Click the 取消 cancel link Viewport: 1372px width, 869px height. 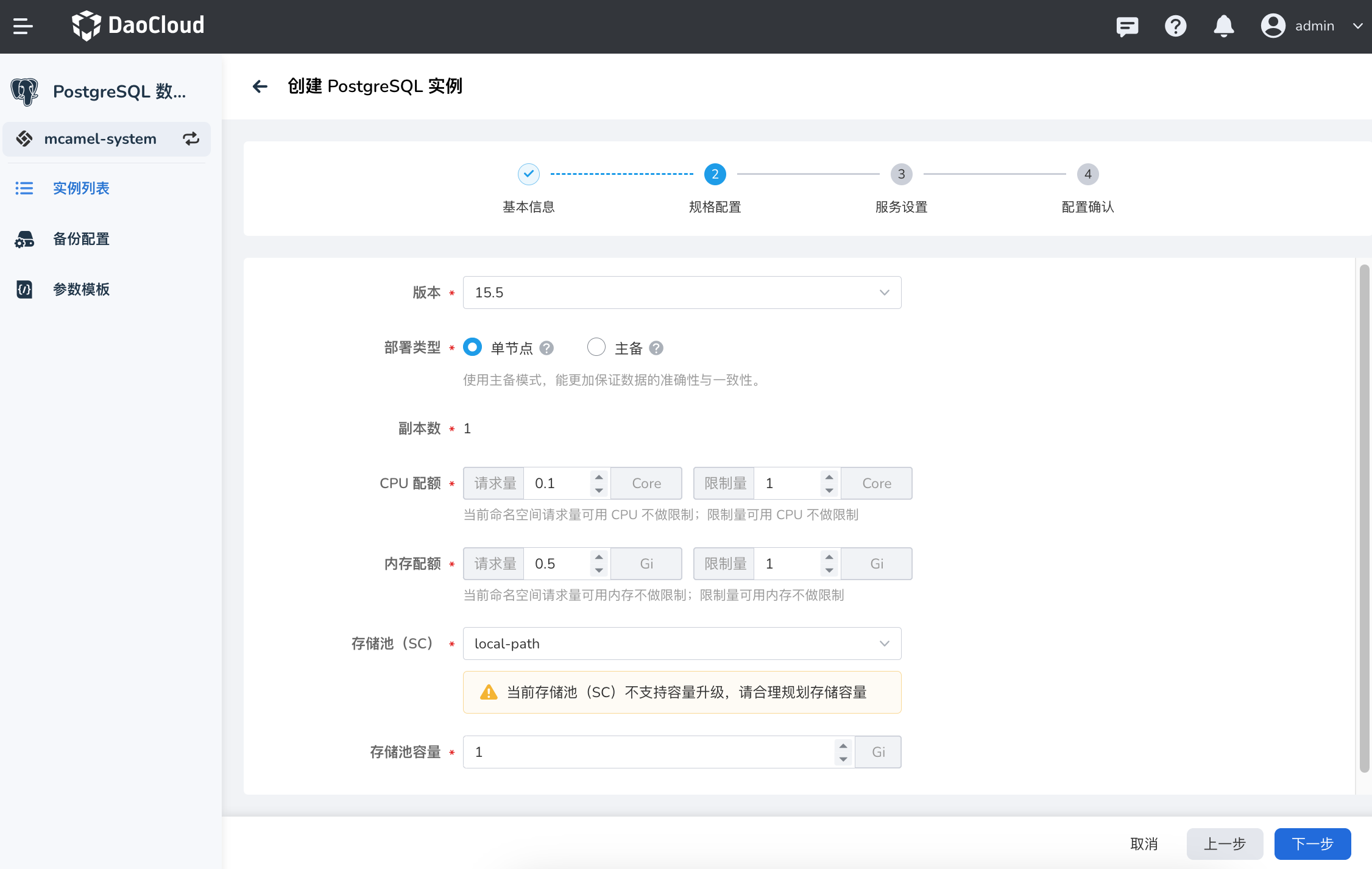tap(1144, 844)
